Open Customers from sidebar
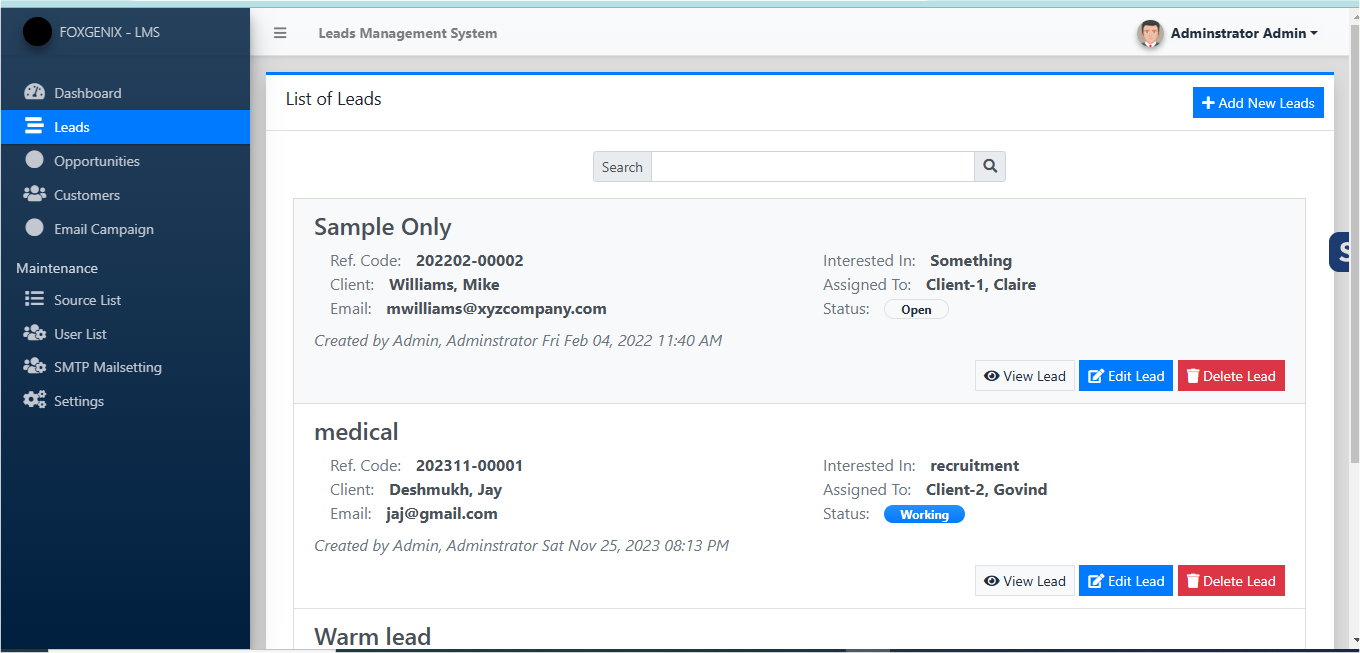 point(125,195)
